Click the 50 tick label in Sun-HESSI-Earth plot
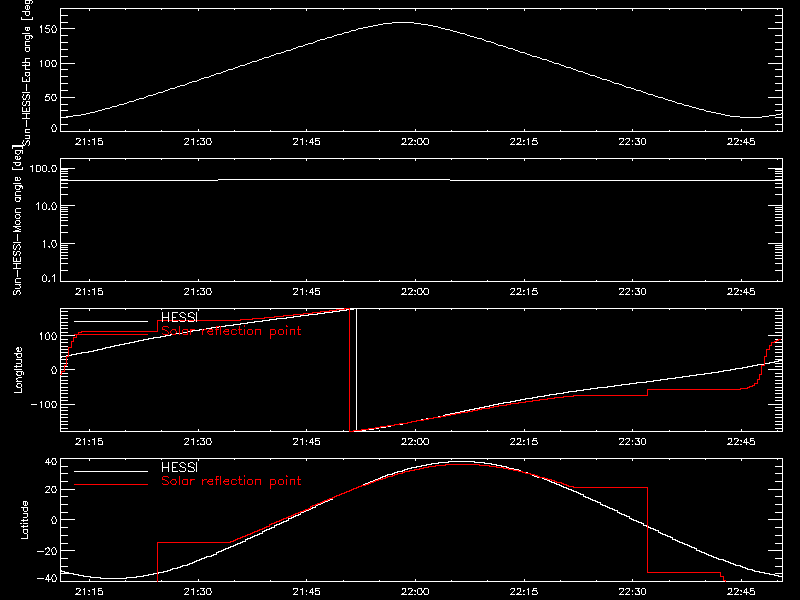Image resolution: width=800 pixels, height=600 pixels. click(51, 98)
